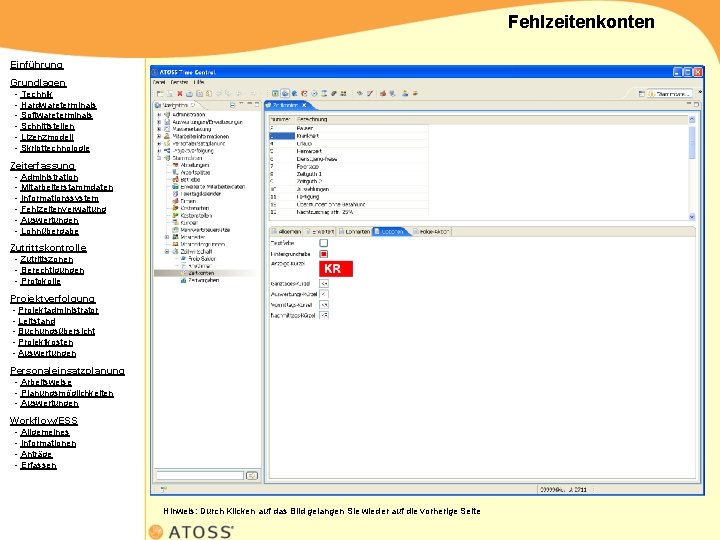This screenshot has width=720, height=540.
Task: Click the red X delete toolbar icon
Action: [x=180, y=94]
